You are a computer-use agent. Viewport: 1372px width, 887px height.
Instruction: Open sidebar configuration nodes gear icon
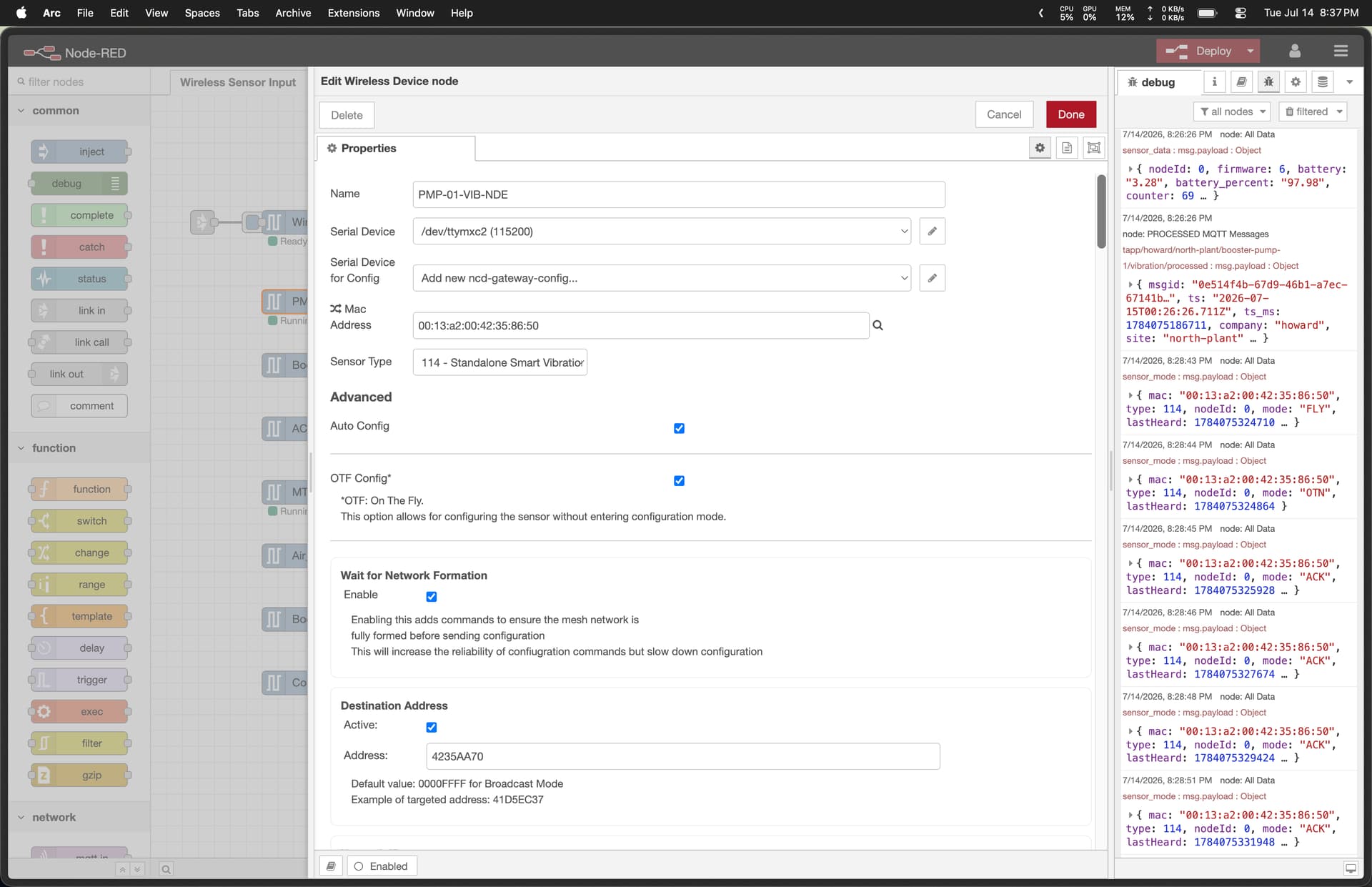click(1296, 82)
